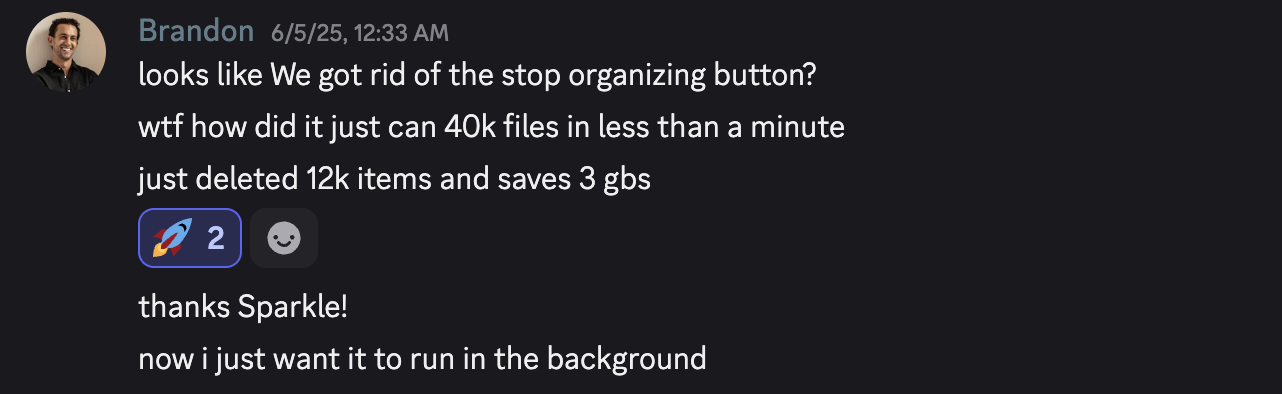Viewport: 1282px width, 394px height.
Task: Click the username Brandon
Action: 196,31
